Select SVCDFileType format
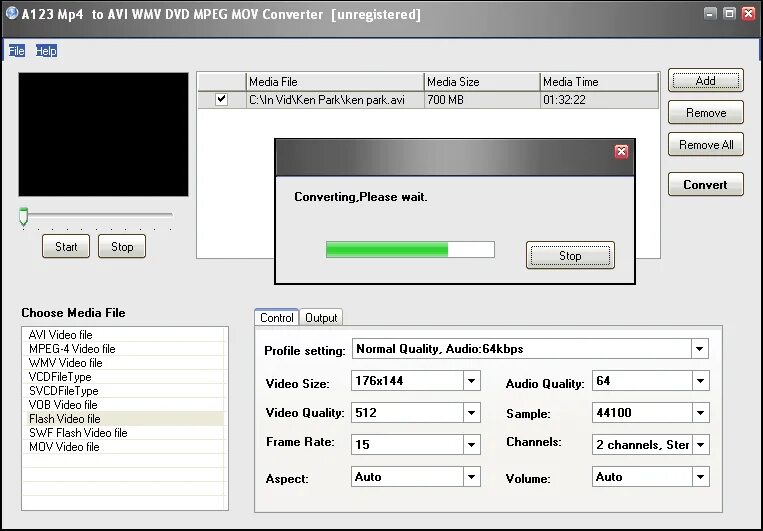The image size is (763, 531). pos(123,390)
